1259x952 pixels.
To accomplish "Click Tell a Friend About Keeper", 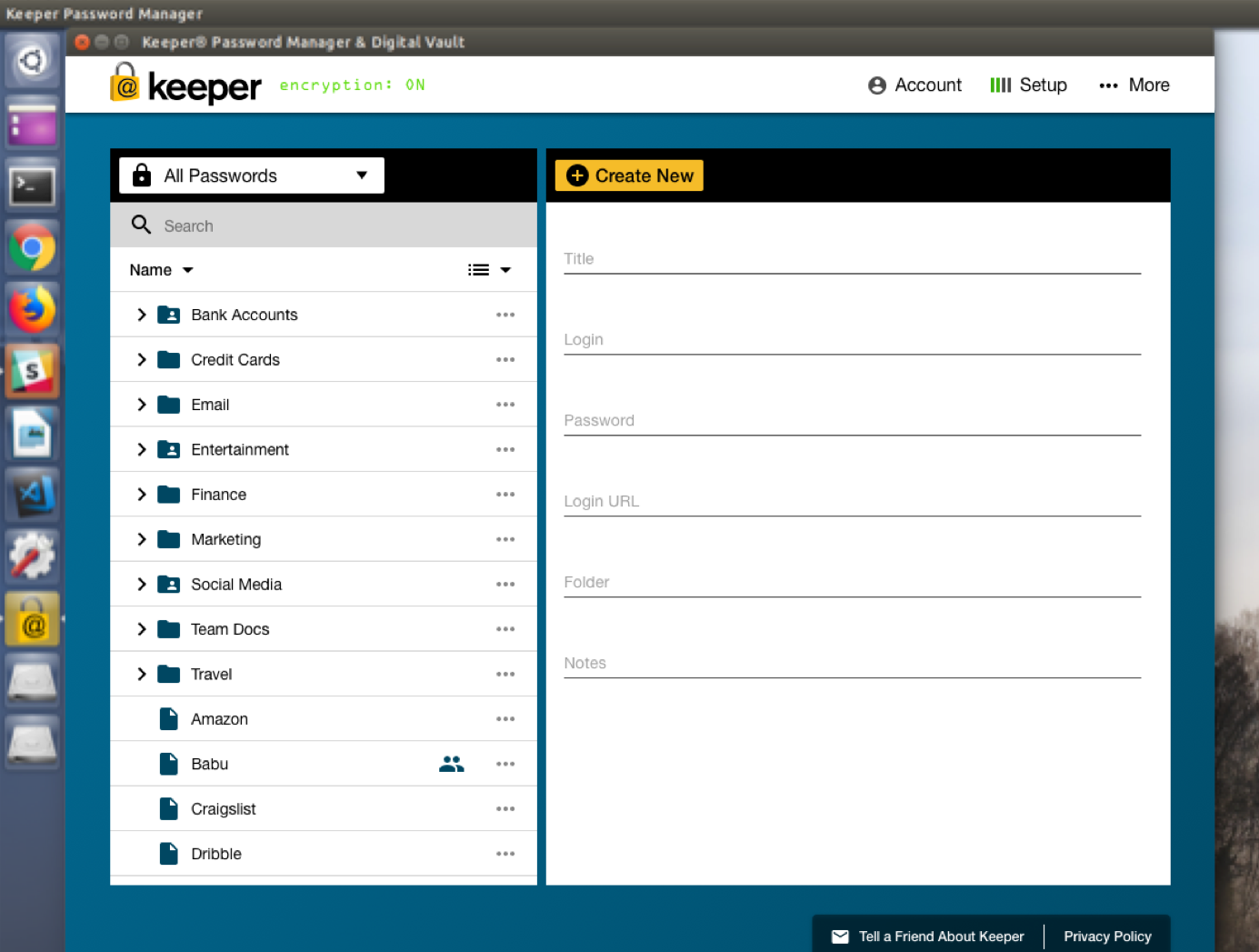I will tap(940, 937).
